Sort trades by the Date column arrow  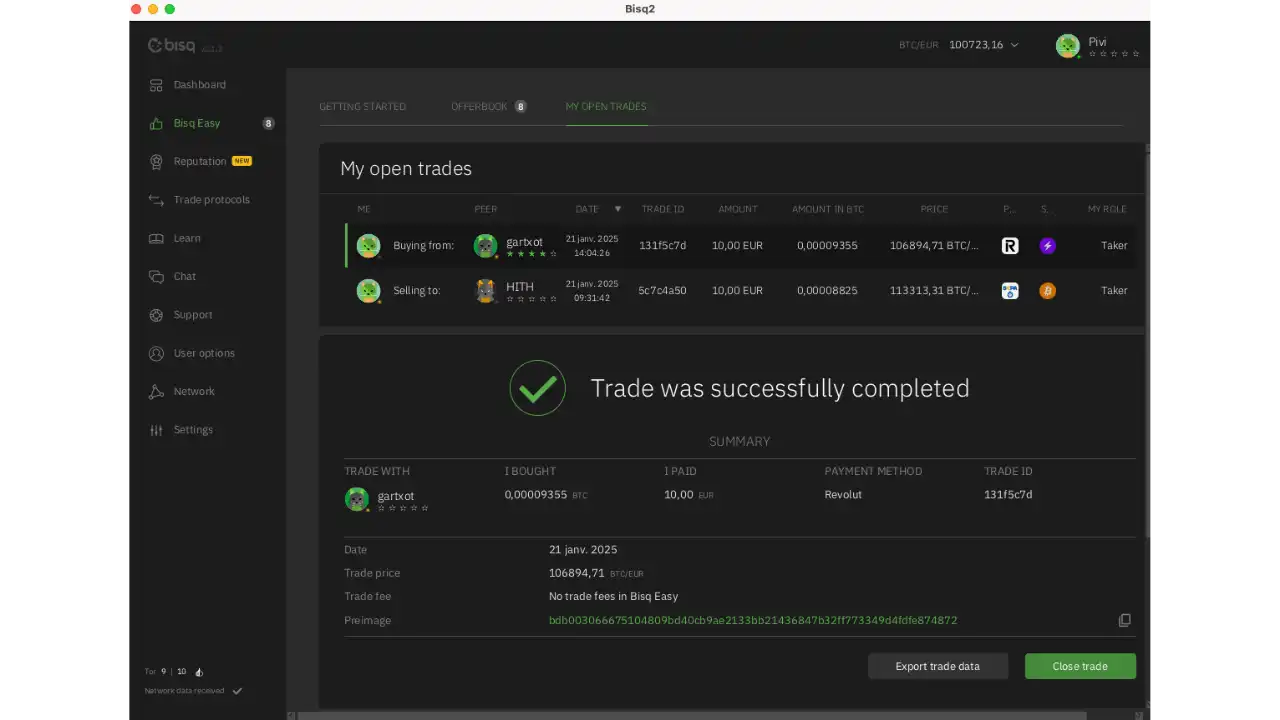pyautogui.click(x=617, y=209)
